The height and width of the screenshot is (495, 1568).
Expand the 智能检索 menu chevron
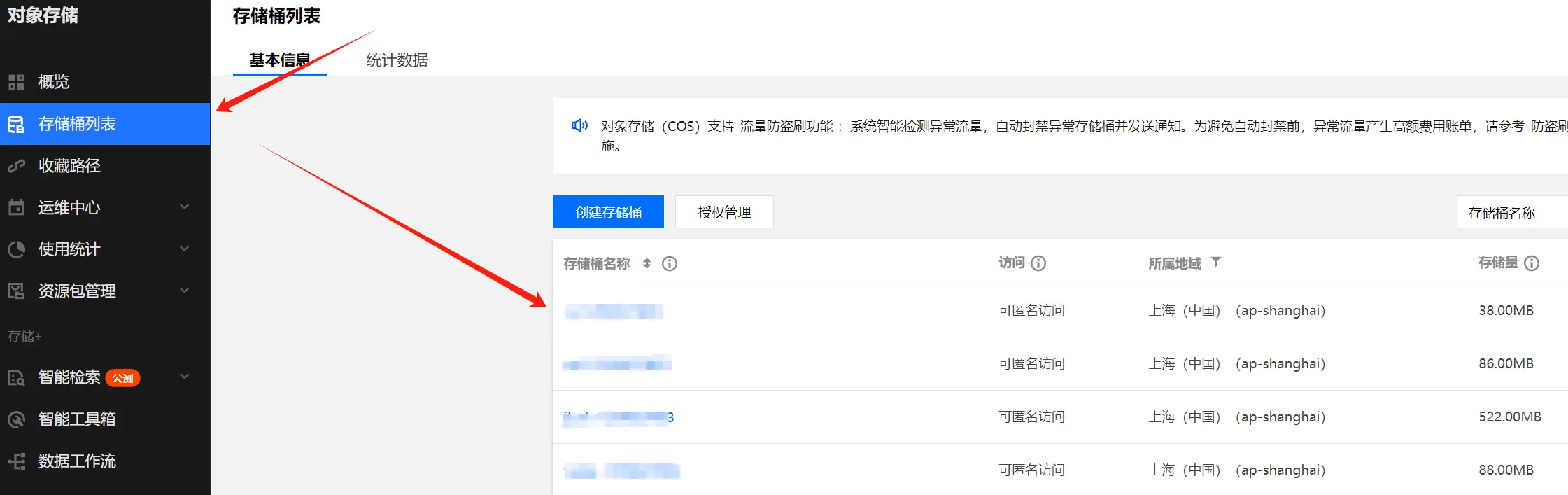185,377
